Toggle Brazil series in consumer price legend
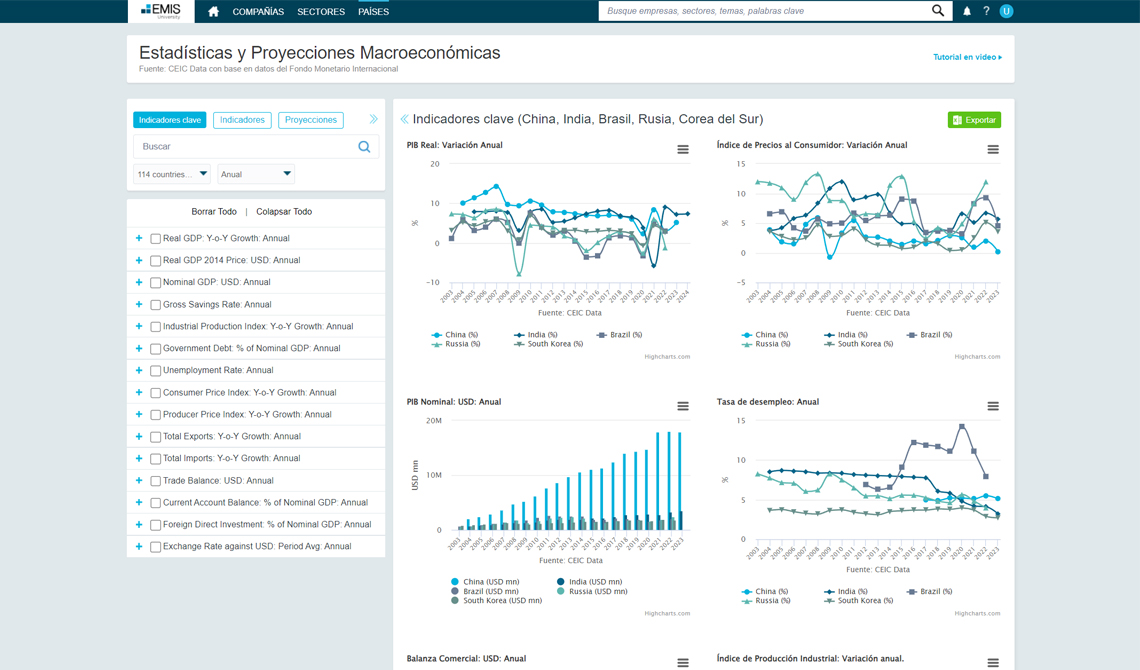1140x670 pixels. [930, 335]
